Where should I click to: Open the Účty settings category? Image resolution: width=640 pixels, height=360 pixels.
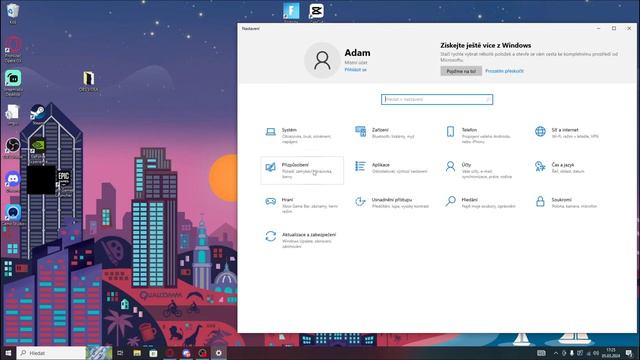pos(482,171)
